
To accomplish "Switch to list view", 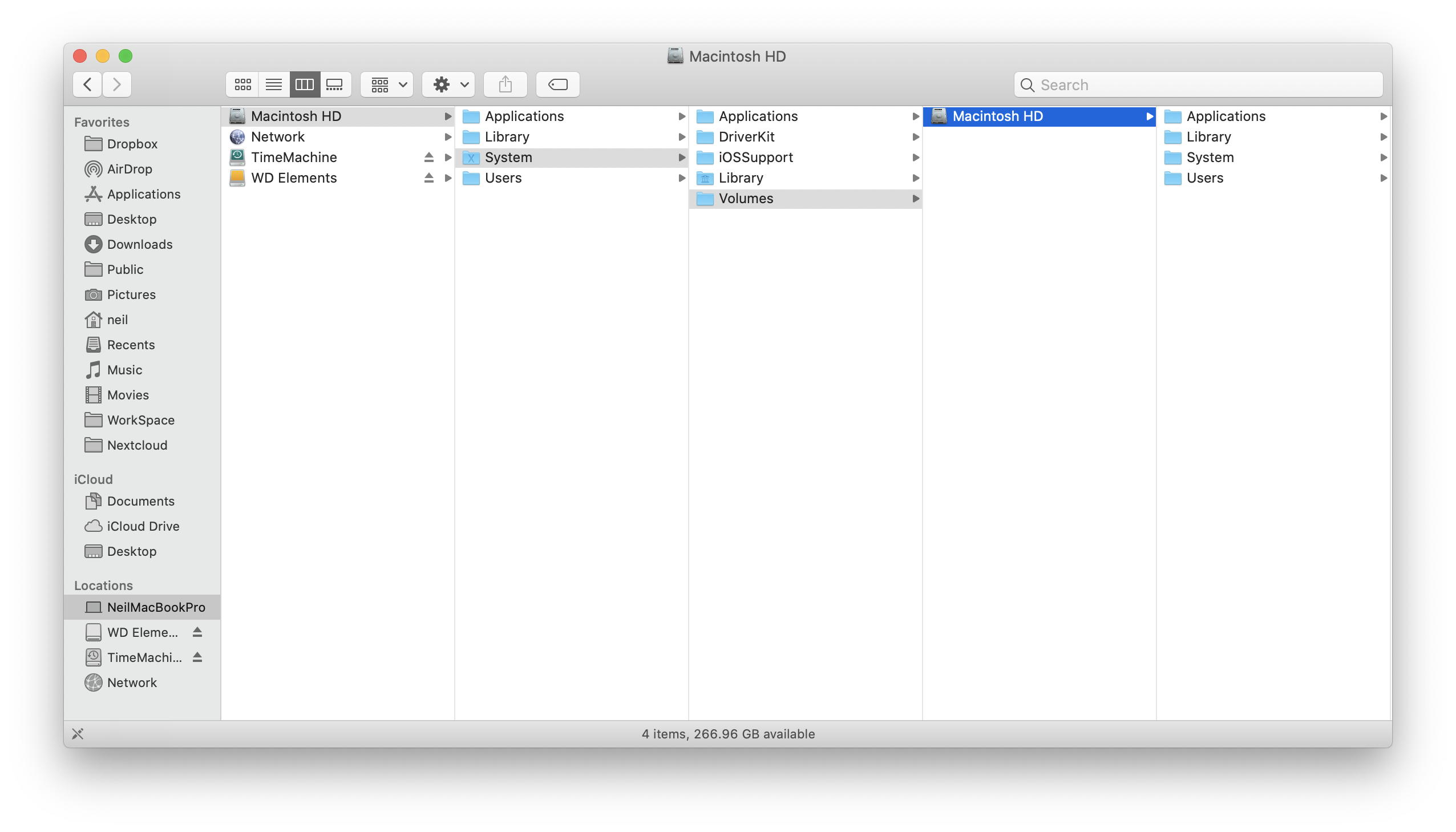I will pyautogui.click(x=274, y=84).
